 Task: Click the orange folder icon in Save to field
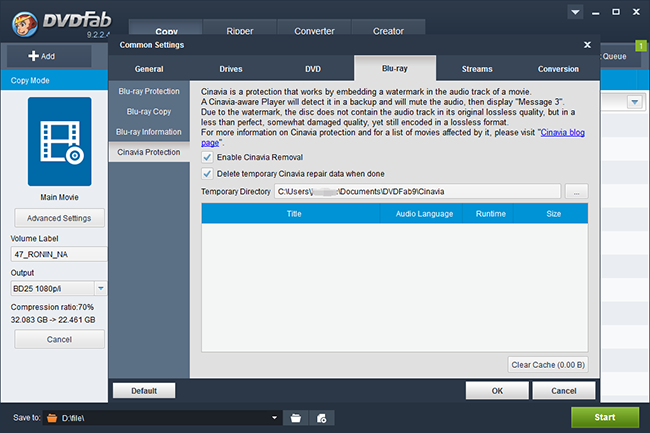pos(52,418)
